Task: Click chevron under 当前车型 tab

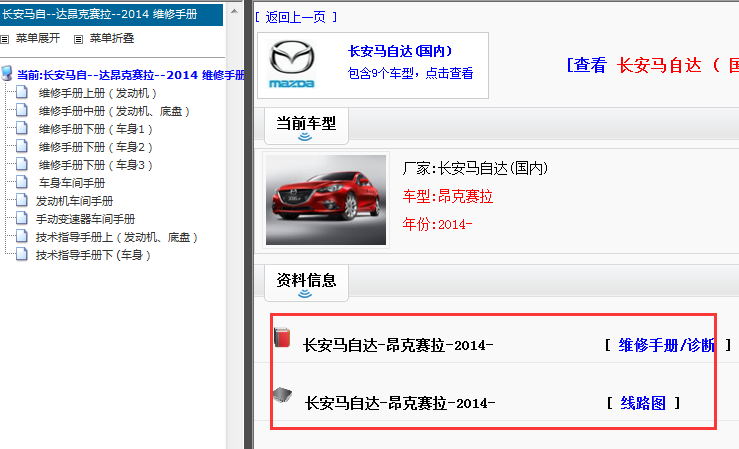Action: (305, 137)
